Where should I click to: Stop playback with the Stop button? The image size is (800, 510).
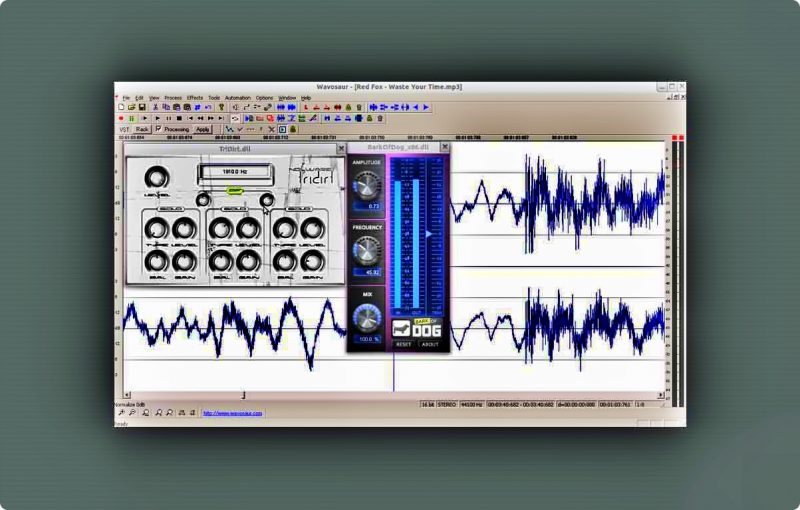pyautogui.click(x=179, y=118)
